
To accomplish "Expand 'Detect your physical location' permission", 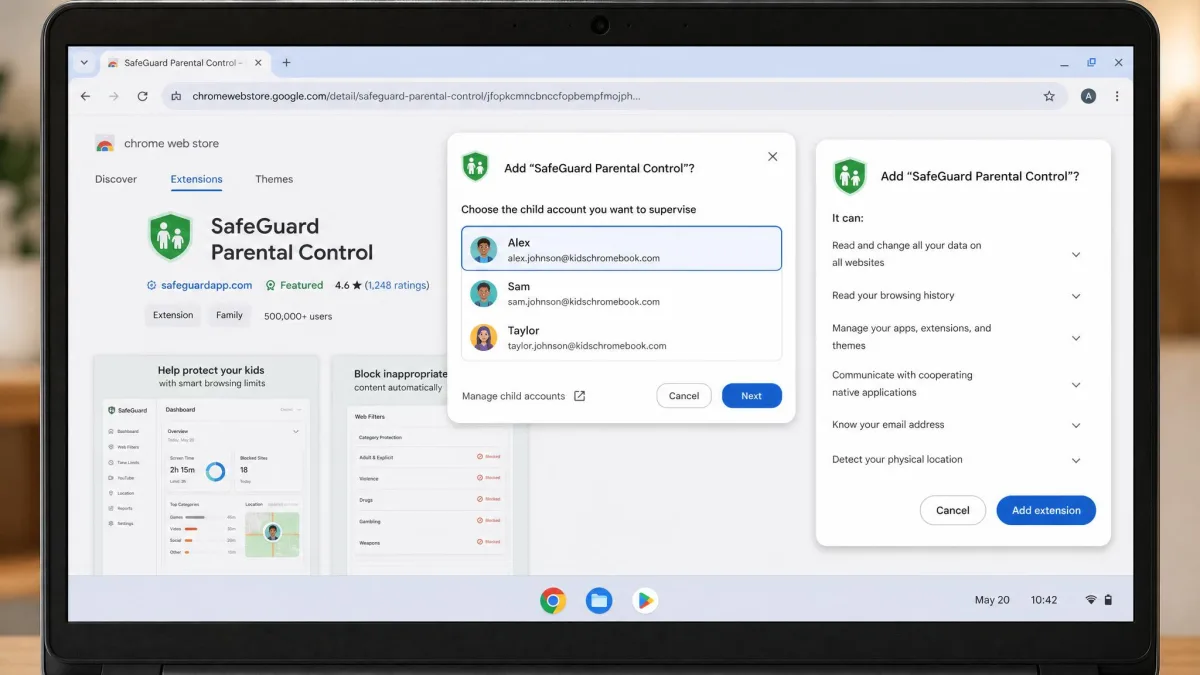I will tap(1076, 460).
